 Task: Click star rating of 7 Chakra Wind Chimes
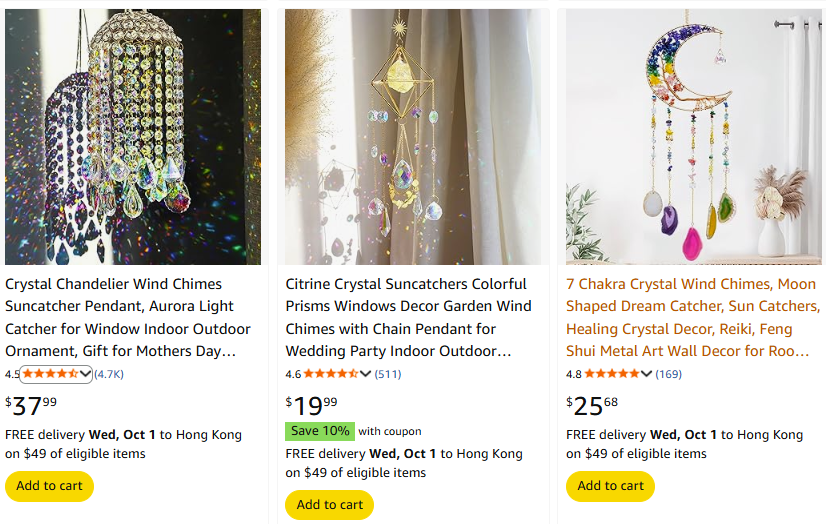(611, 374)
